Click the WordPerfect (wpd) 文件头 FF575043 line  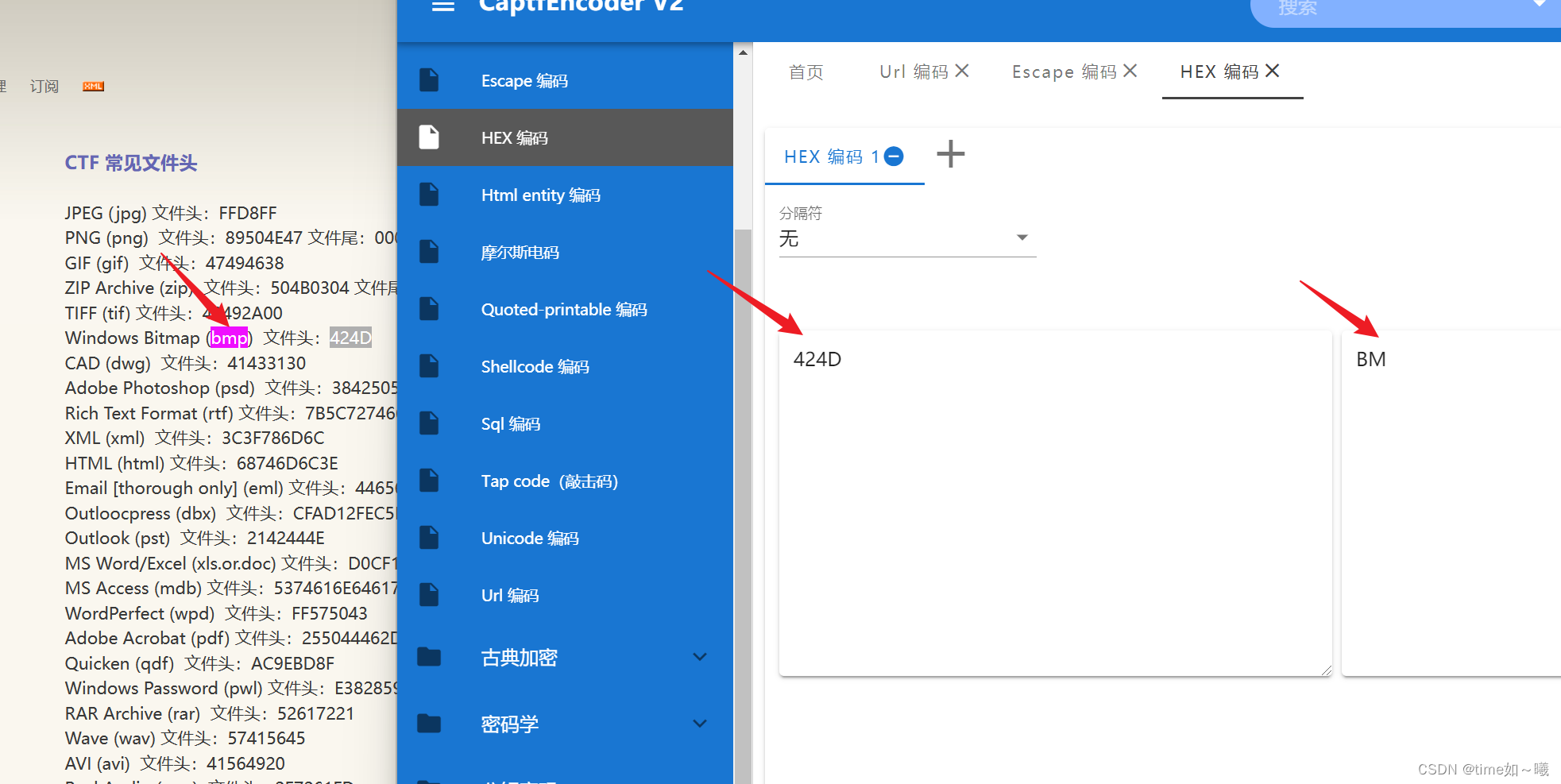216,613
